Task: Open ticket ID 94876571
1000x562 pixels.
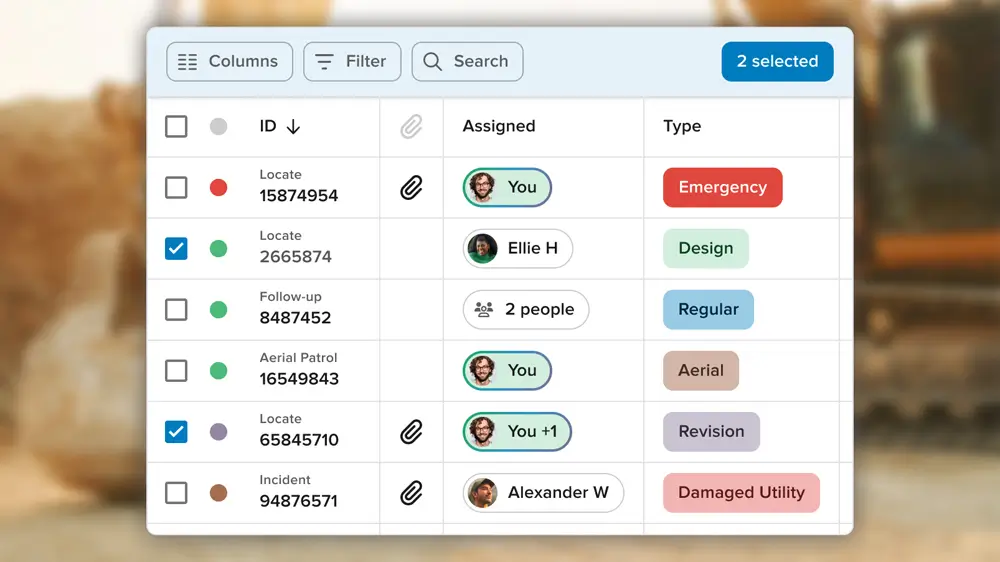Action: (298, 501)
